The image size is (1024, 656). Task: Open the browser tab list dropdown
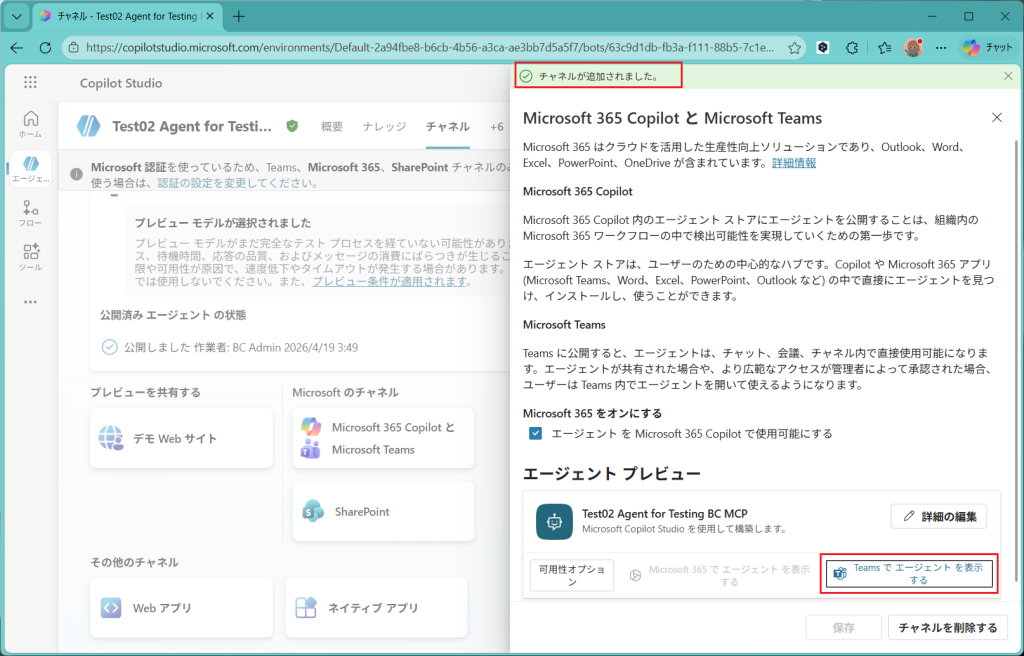(x=16, y=17)
